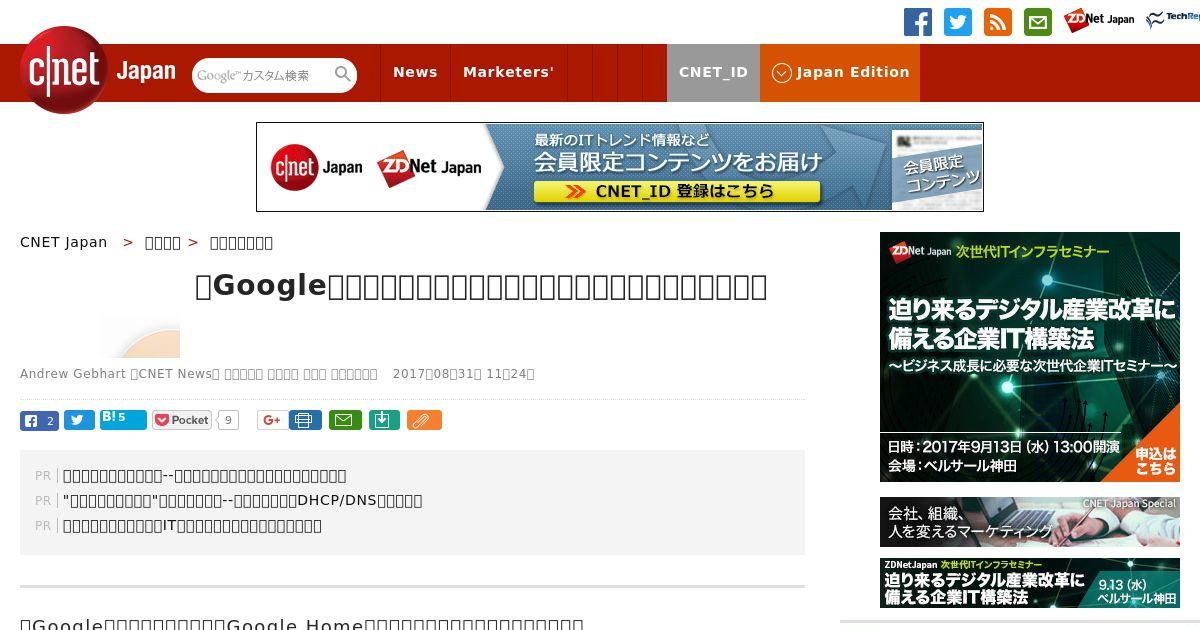This screenshot has height=630, width=1200.
Task: Print the article with the printer icon
Action: pos(305,420)
